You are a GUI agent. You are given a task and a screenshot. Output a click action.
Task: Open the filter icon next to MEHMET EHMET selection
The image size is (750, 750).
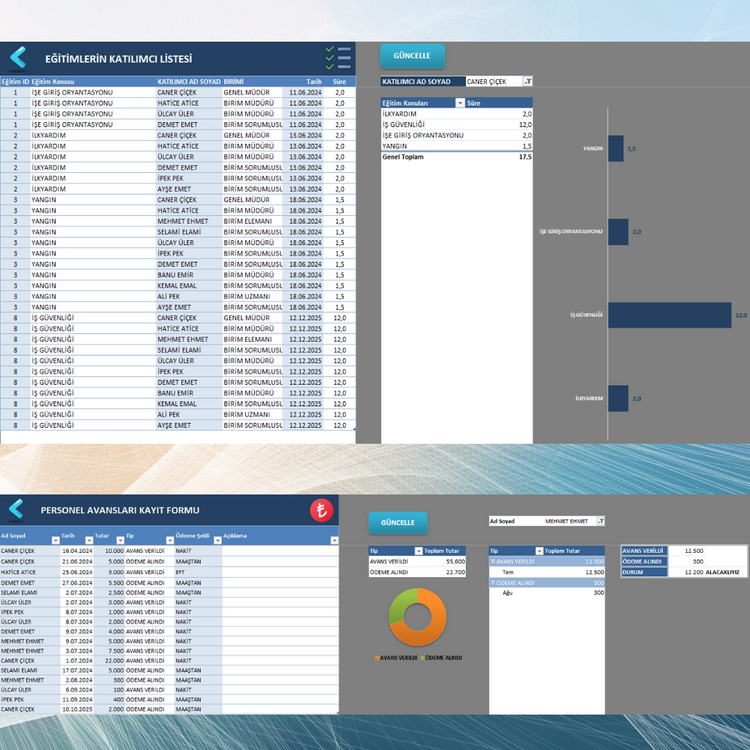coord(601,521)
